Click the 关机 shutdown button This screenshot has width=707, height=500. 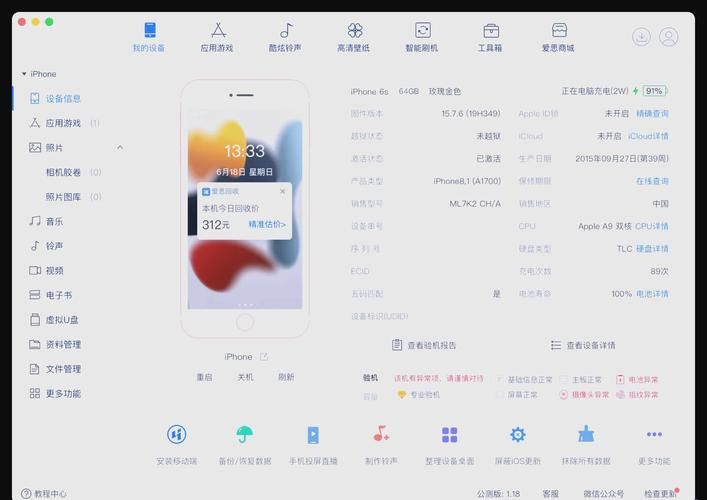(245, 377)
